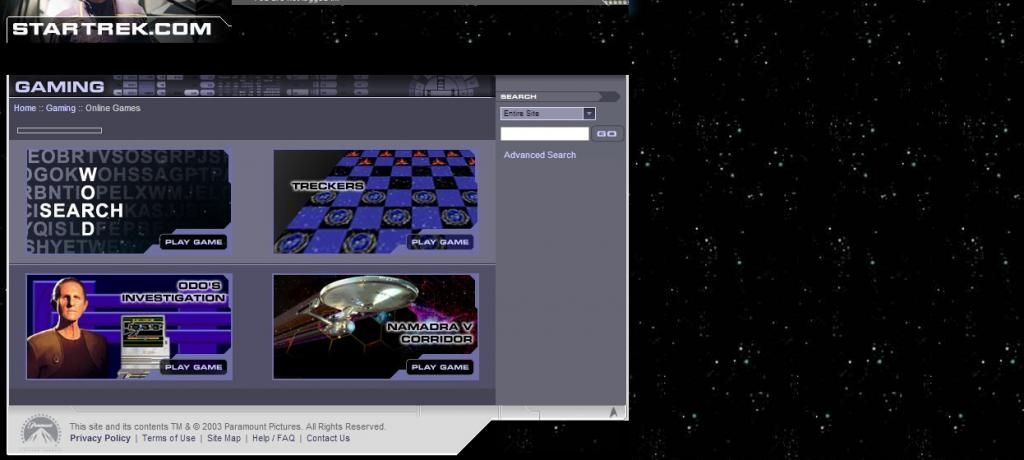1024x460 pixels.
Task: Play the Namadra V Corridor game
Action: tap(440, 367)
